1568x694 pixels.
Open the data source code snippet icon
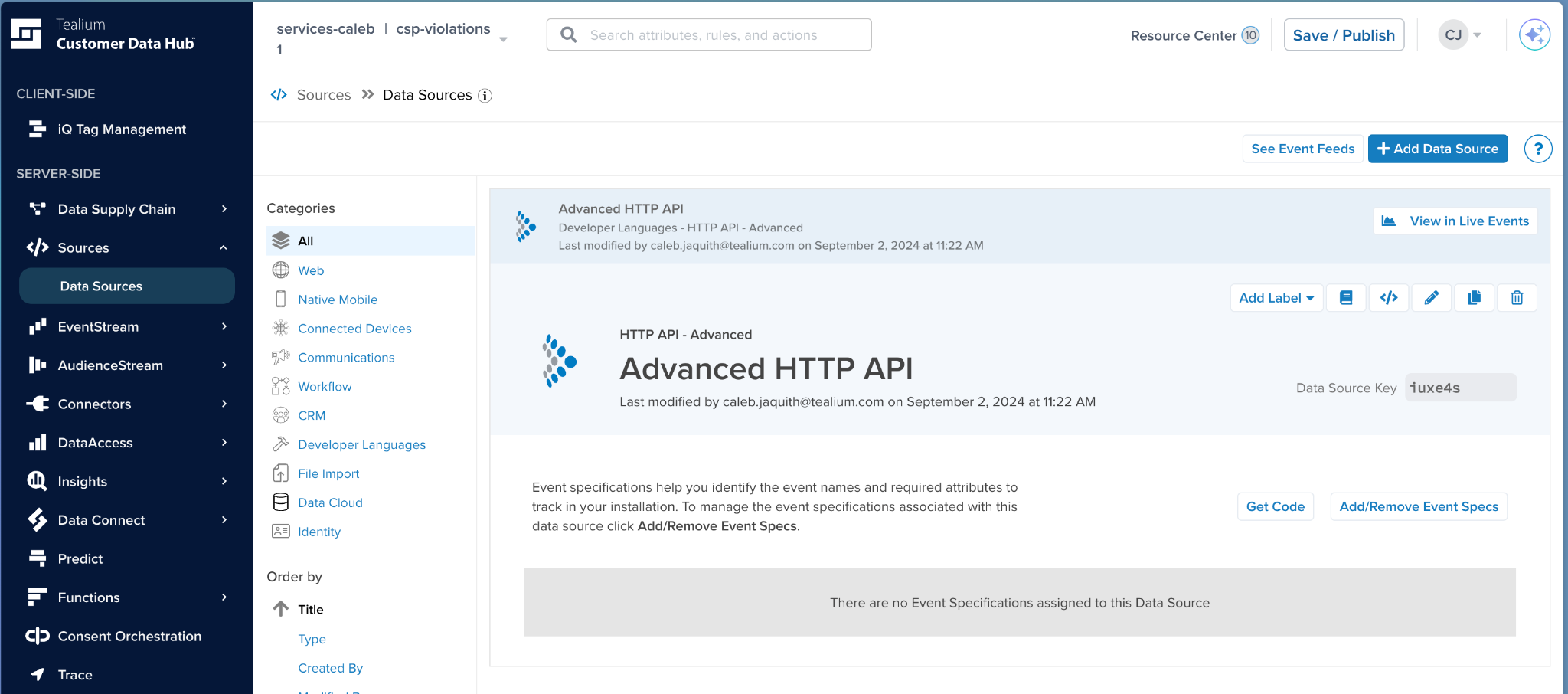[1389, 298]
